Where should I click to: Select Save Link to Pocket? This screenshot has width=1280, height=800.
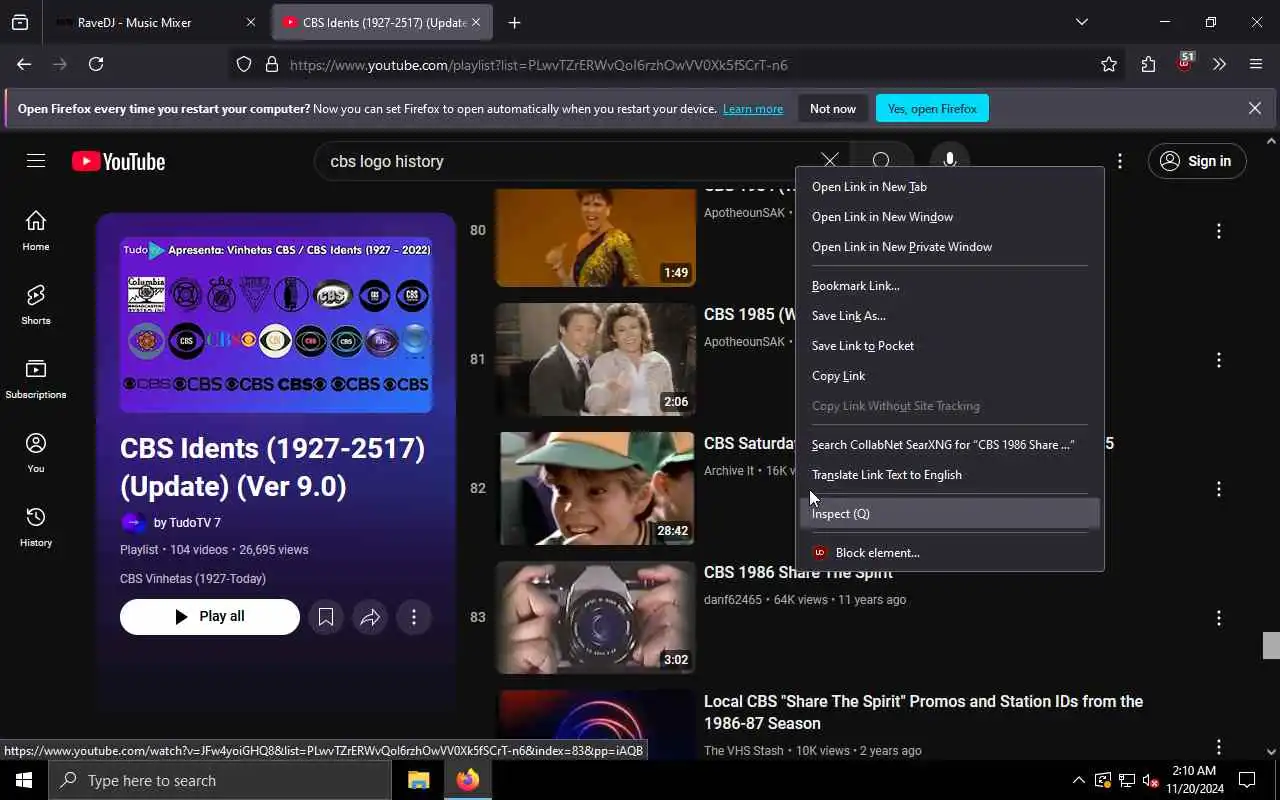coord(950,346)
